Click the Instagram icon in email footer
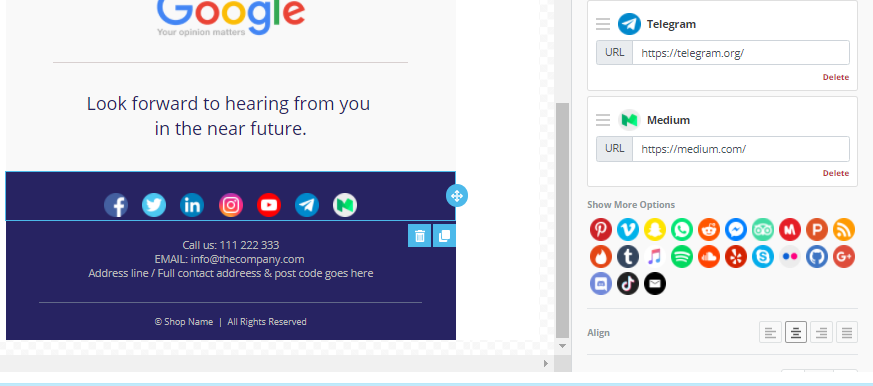 tap(230, 205)
